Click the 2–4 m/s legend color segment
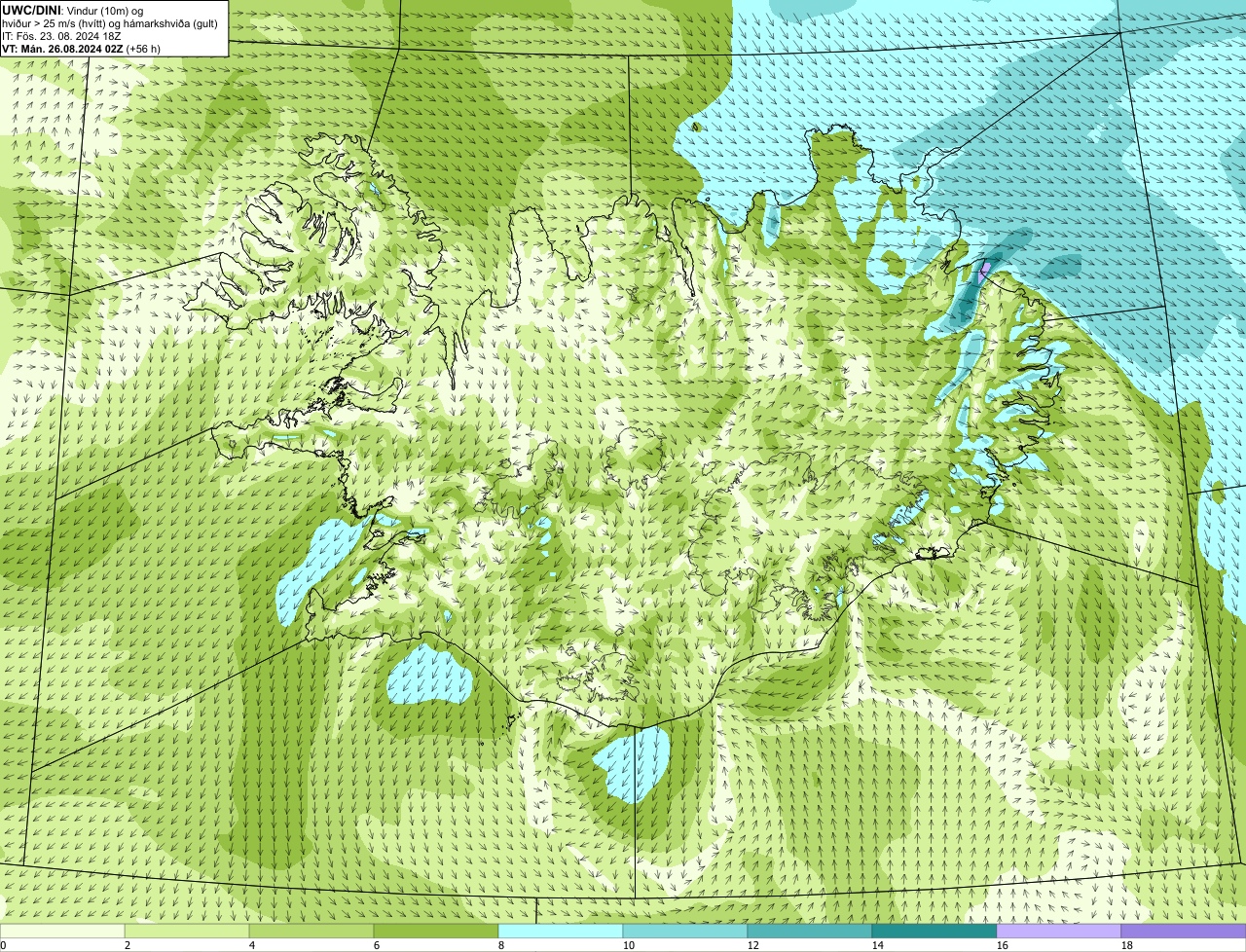Viewport: 1246px width, 952px height. pyautogui.click(x=187, y=931)
